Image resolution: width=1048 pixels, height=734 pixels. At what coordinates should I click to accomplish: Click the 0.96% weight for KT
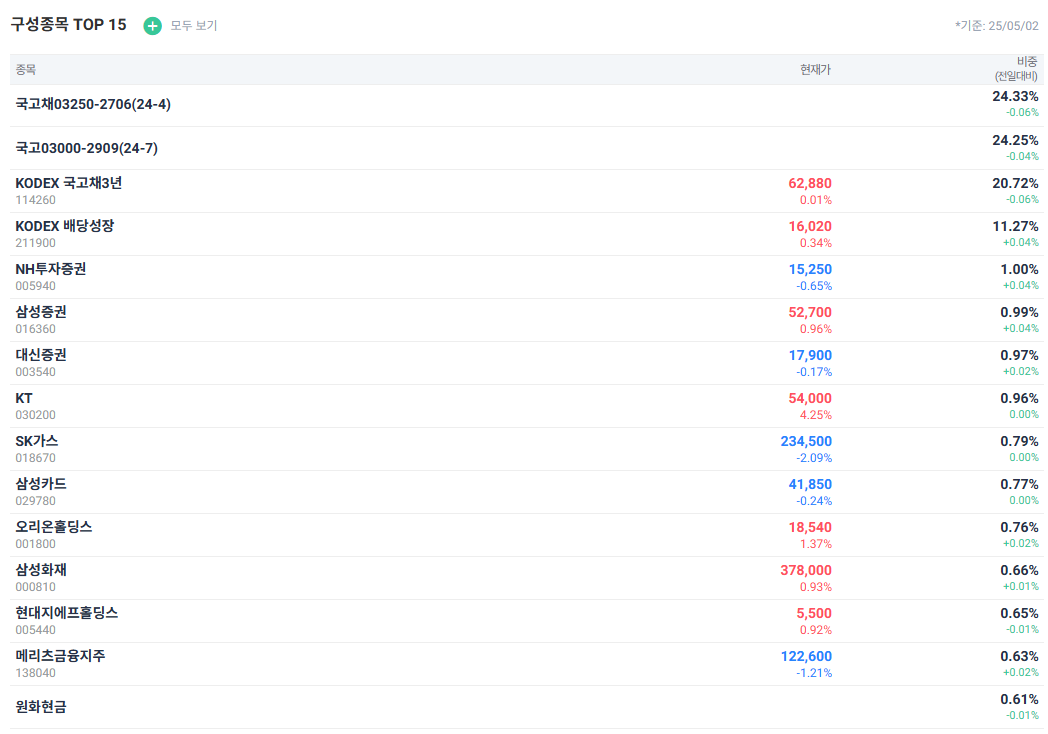coord(1019,398)
